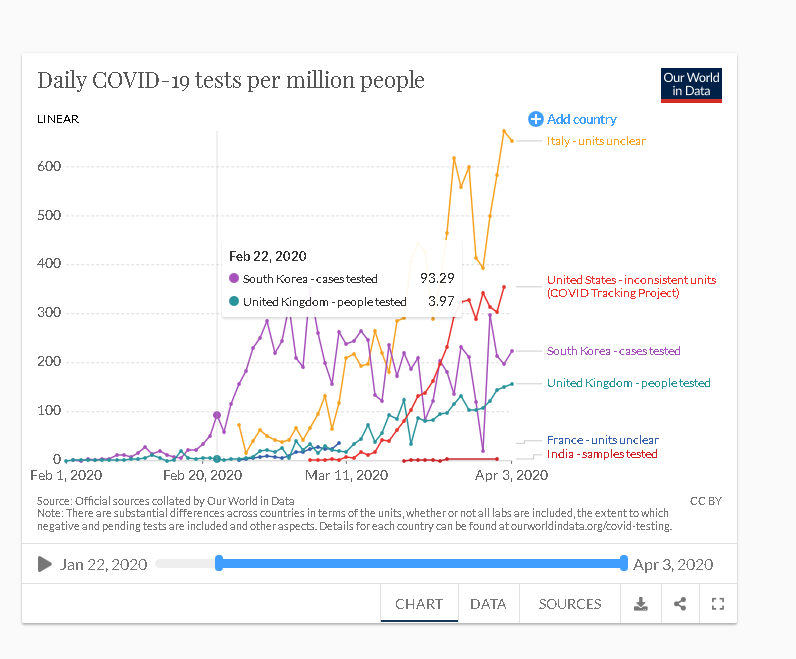Select the India samples tested label
Viewport: 796px width, 659px height.
pyautogui.click(x=602, y=454)
